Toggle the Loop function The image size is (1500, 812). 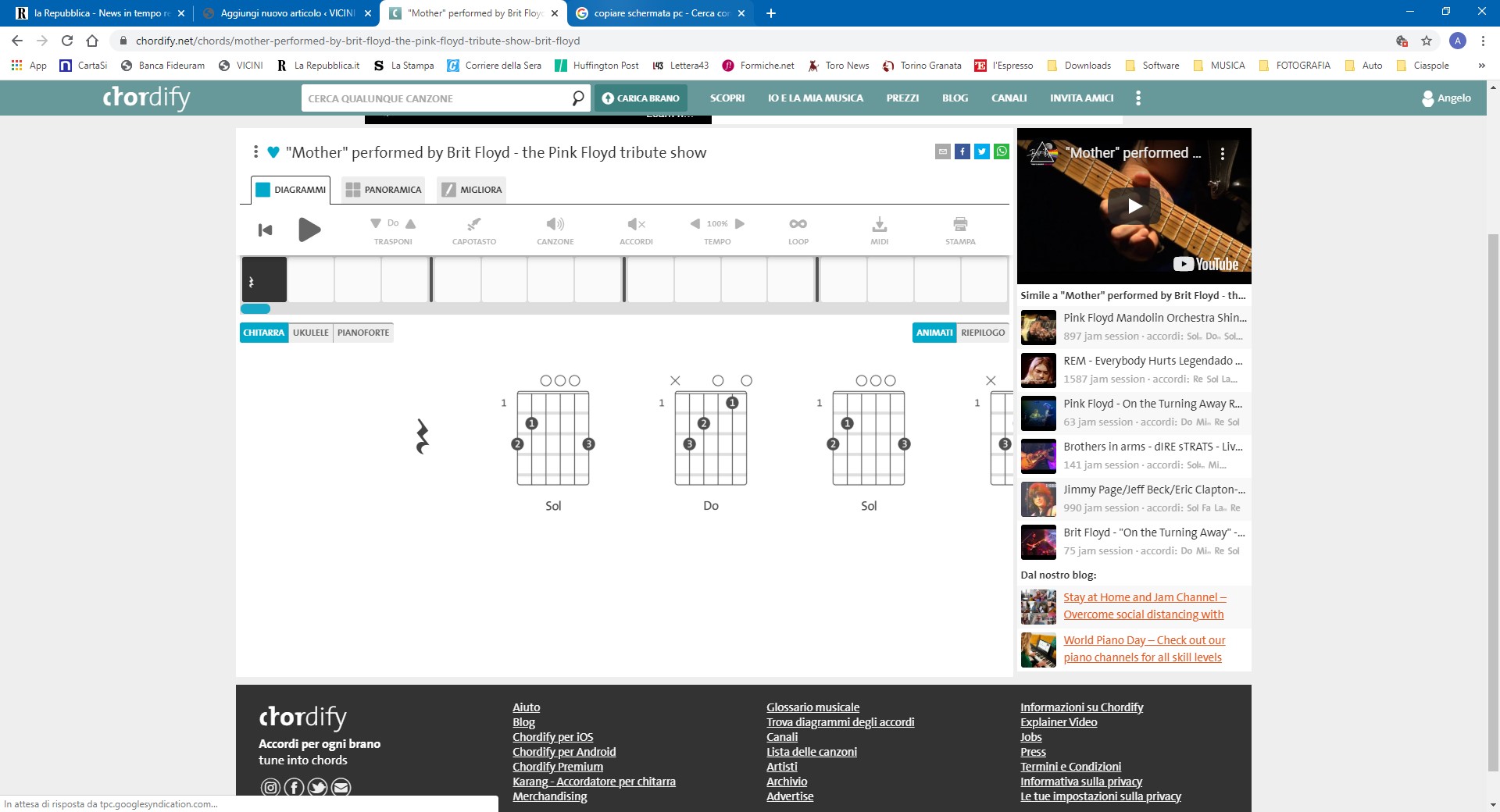[x=798, y=230]
